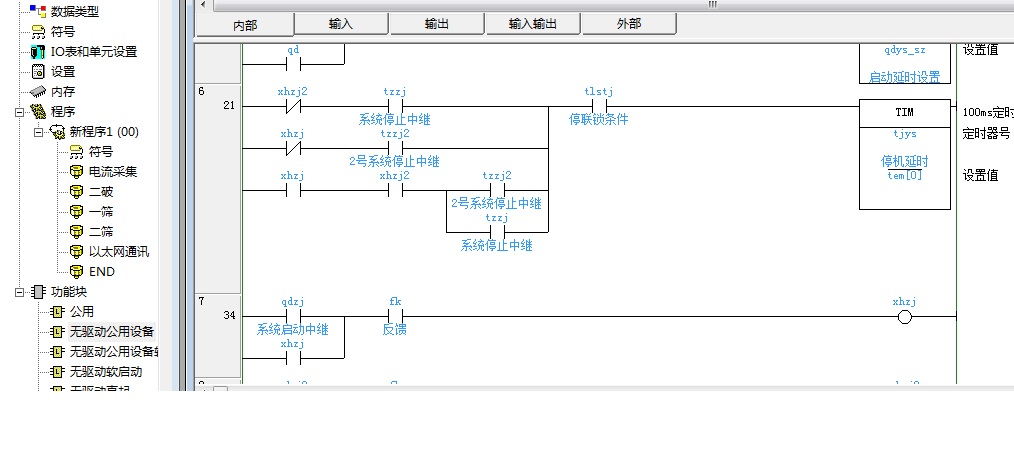This screenshot has height=460, width=1014.
Task: Click the IO表和单元设置 icon
Action: tap(38, 51)
